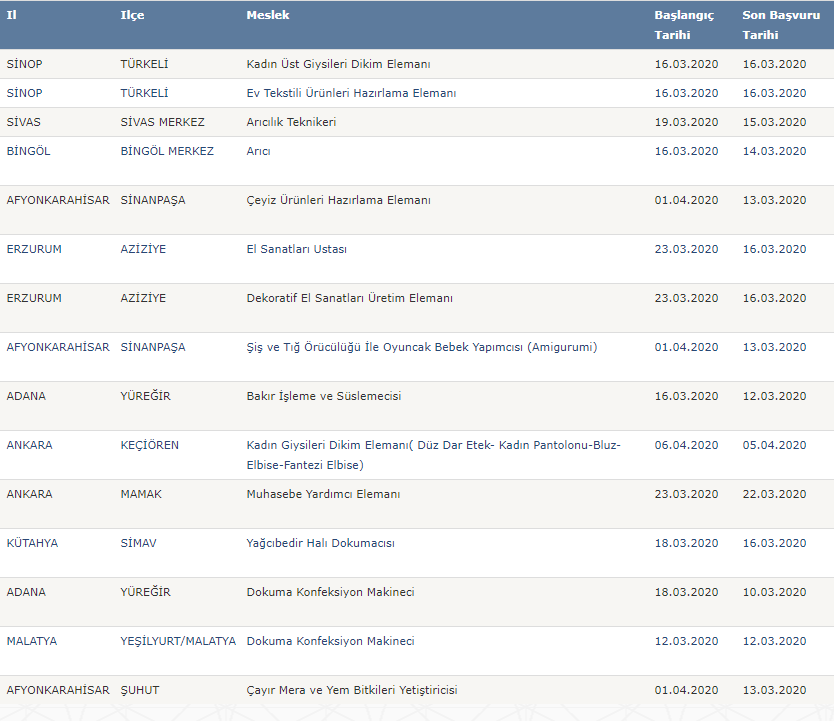This screenshot has width=834, height=721.
Task: Open the SİVAS province link
Action: pos(24,122)
